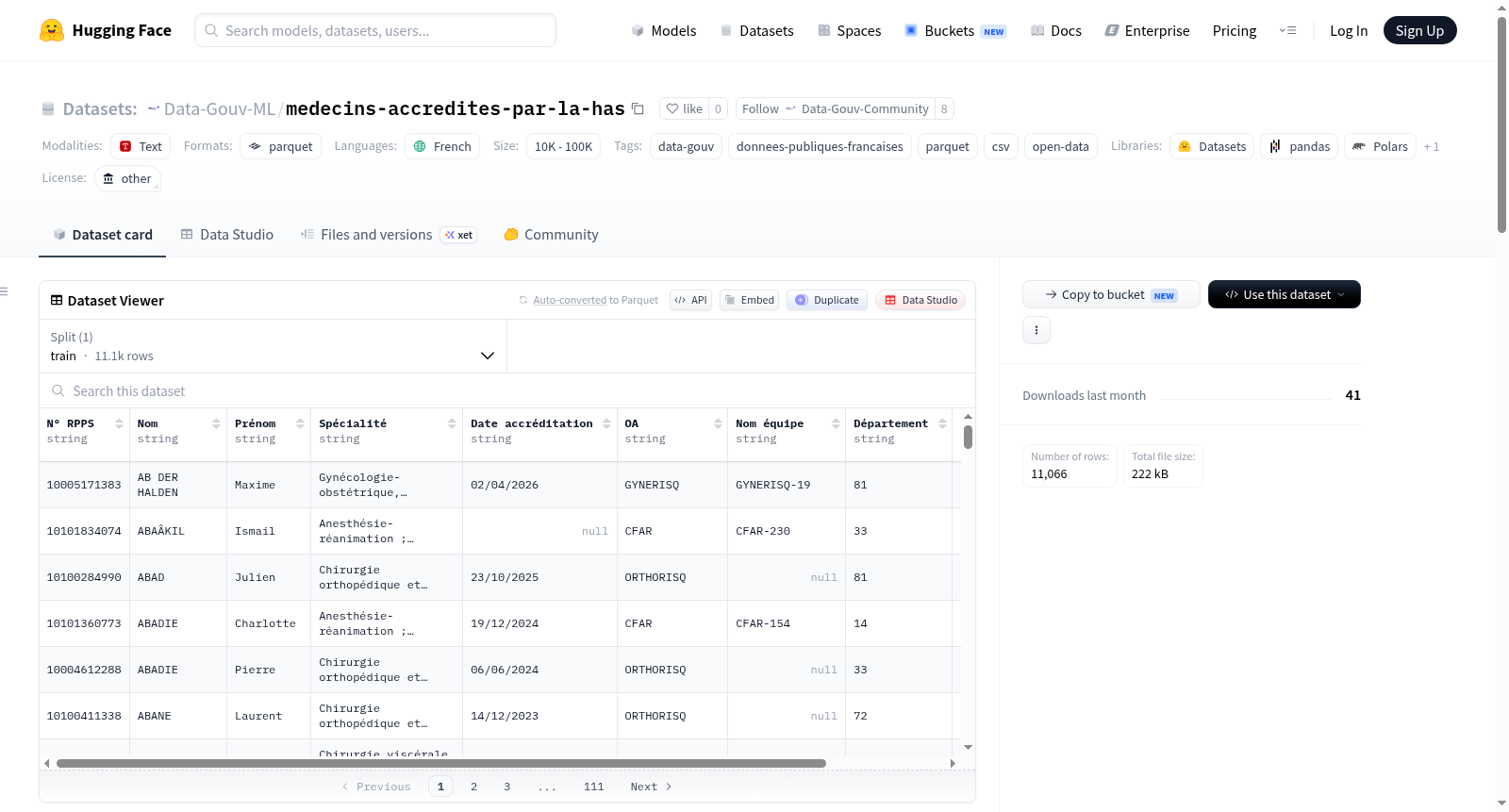Click the vertical table scrollbar thumb
The height and width of the screenshot is (812, 1509).
[x=968, y=437]
